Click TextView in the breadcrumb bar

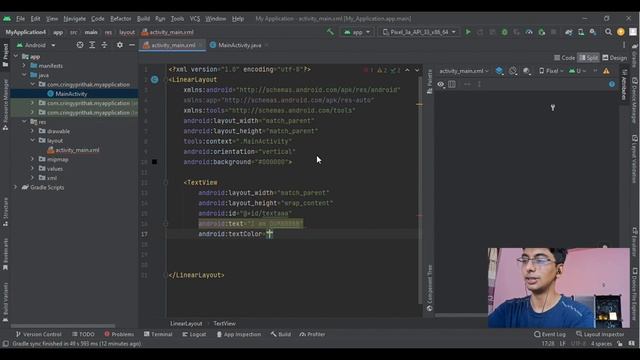click(224, 323)
